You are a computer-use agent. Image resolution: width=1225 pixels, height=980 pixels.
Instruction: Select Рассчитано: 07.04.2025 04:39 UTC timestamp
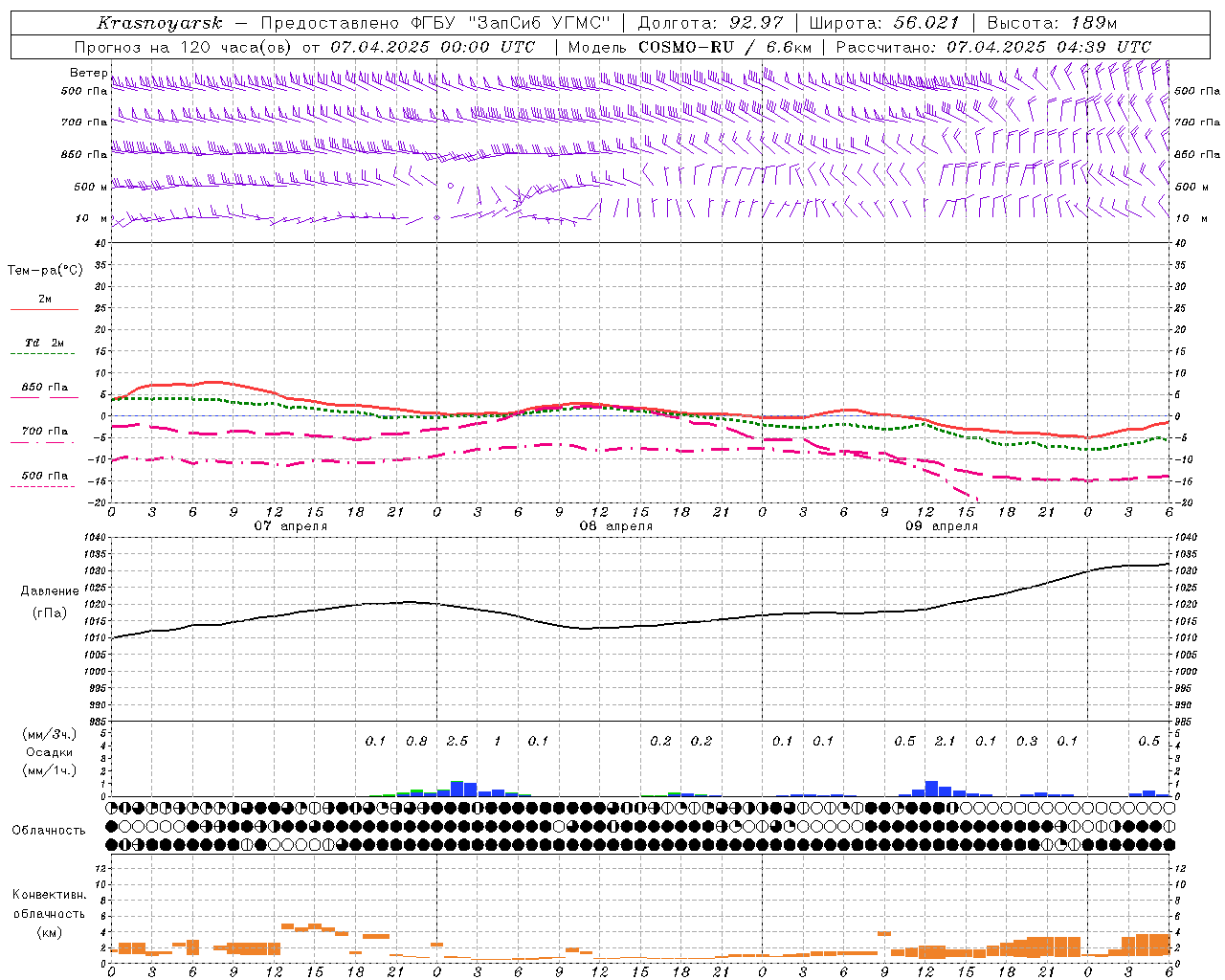click(993, 47)
